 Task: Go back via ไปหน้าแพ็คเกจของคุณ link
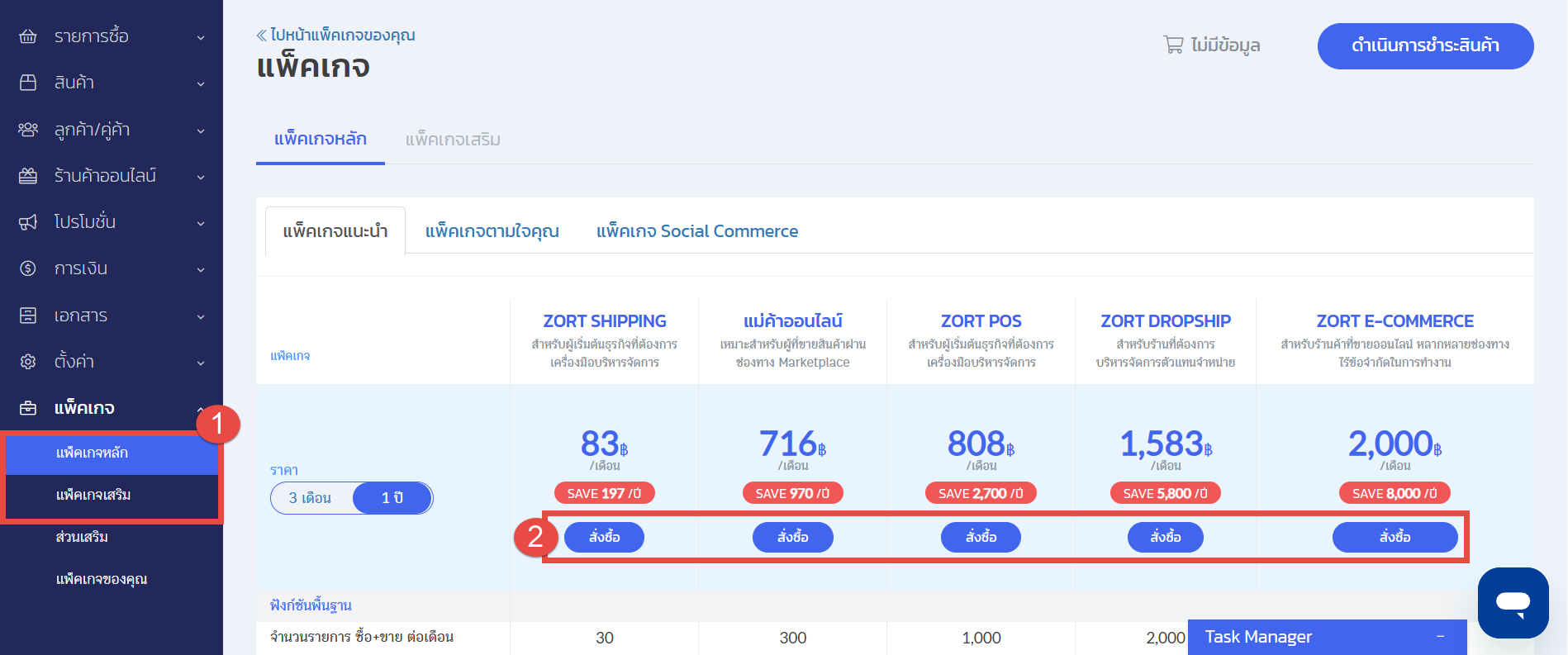[x=336, y=36]
